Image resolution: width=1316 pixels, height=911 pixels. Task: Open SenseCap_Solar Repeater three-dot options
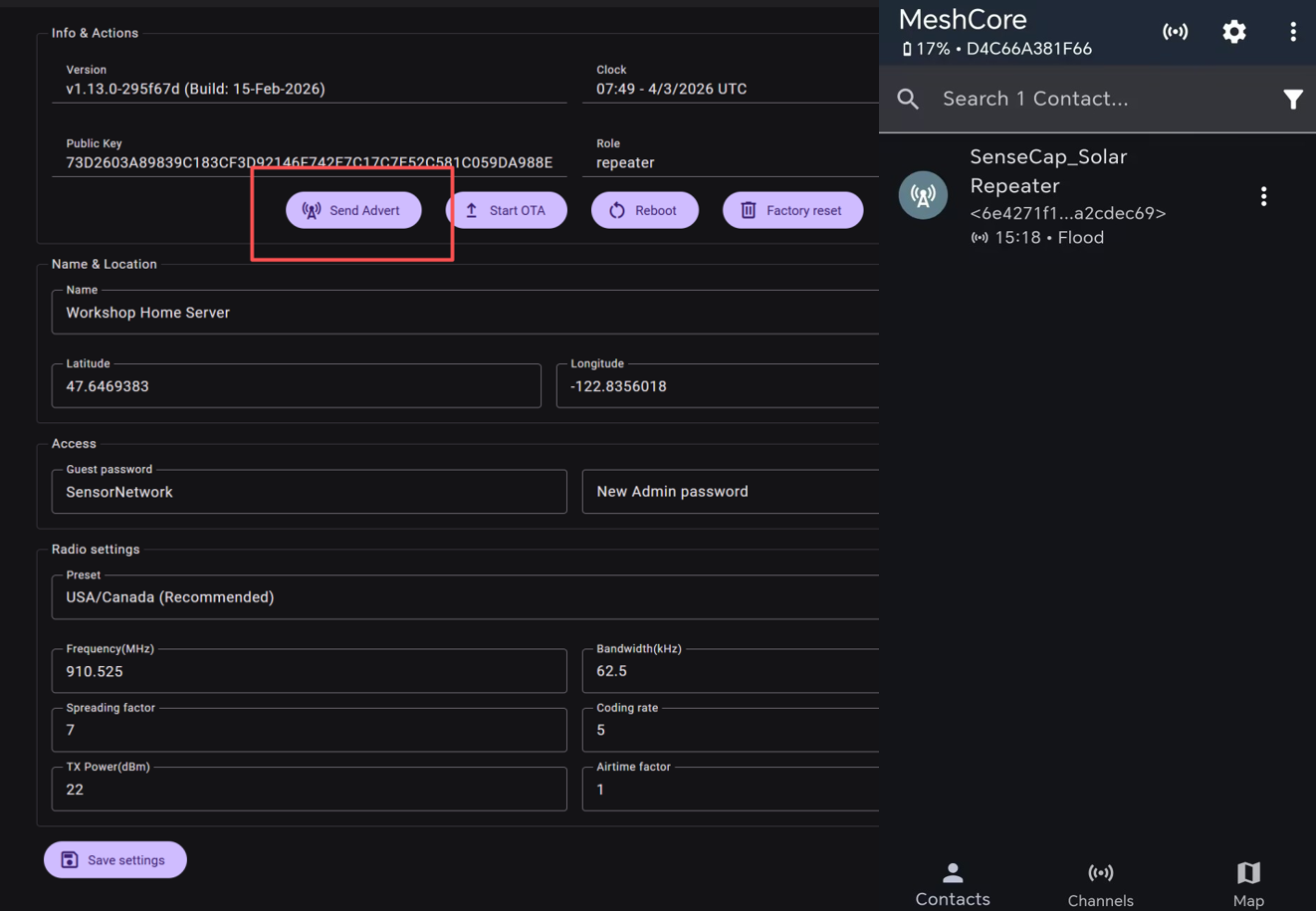coord(1263,196)
